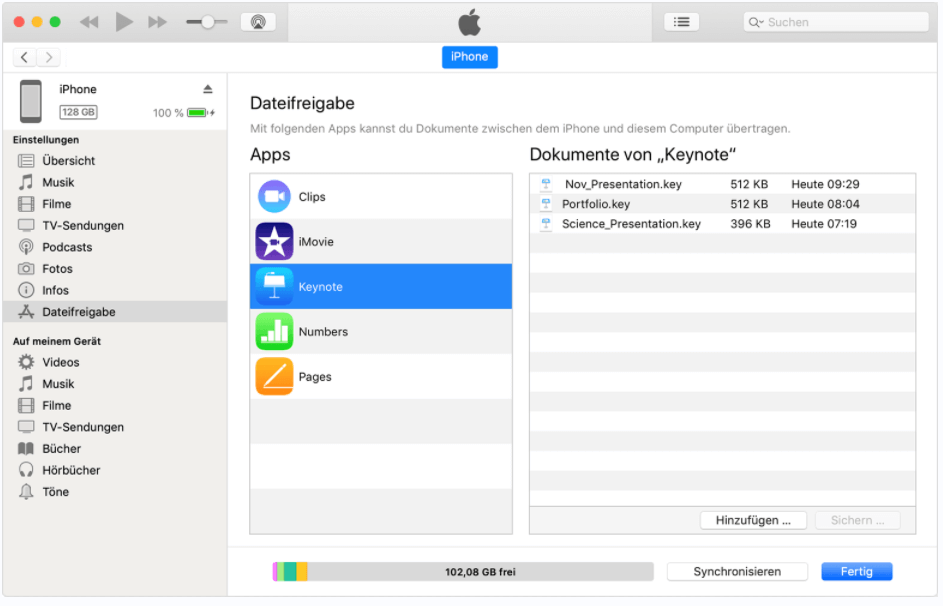Open Hörbücher under Auf meinem Gerät
This screenshot has width=943, height=606.
pos(70,470)
